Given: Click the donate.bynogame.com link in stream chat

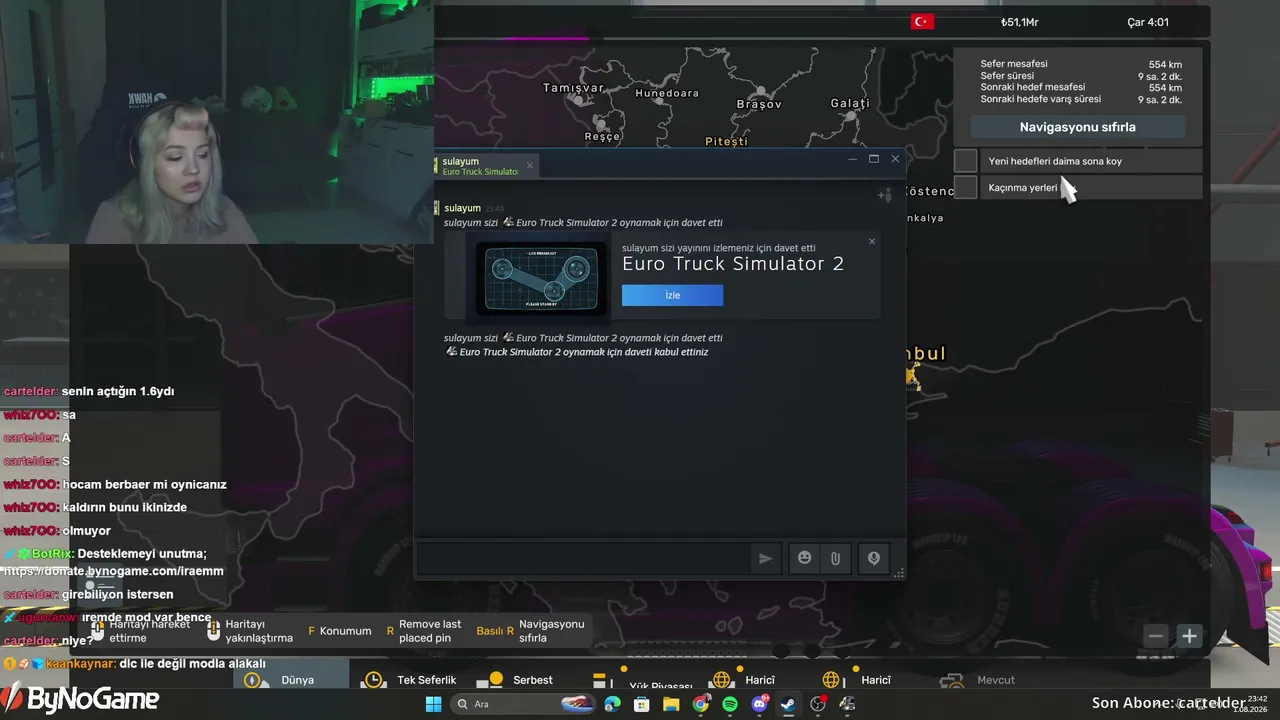Looking at the screenshot, I should pos(113,570).
